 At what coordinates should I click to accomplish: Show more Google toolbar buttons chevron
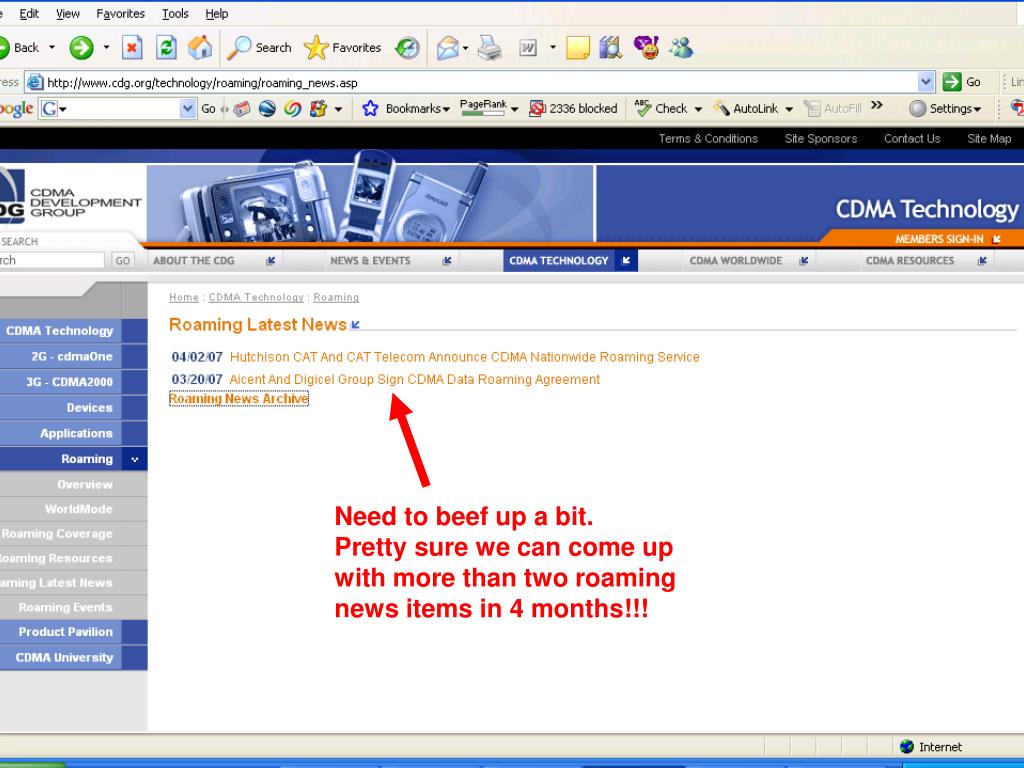(x=876, y=105)
